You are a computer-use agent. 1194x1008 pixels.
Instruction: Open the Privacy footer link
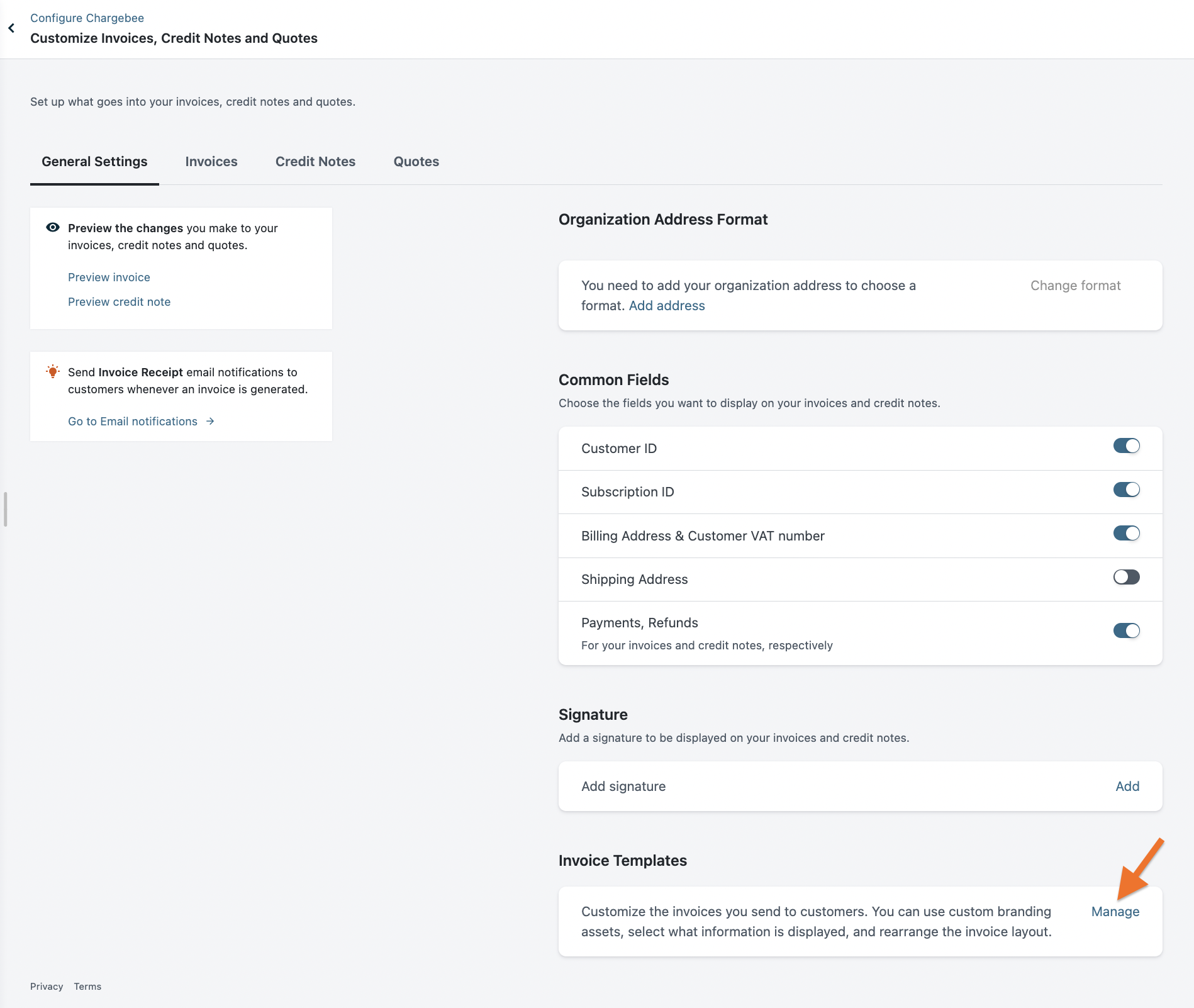[47, 987]
